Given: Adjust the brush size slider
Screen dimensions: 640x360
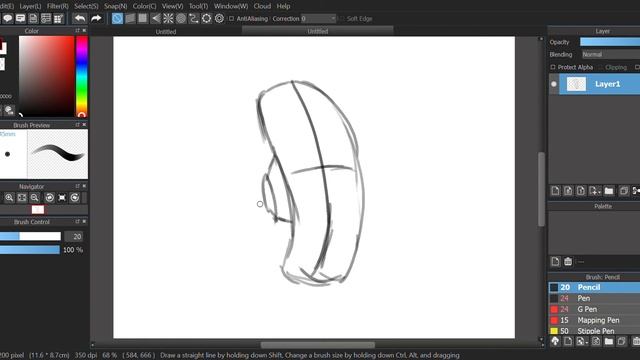Looking at the screenshot, I should pos(30,236).
